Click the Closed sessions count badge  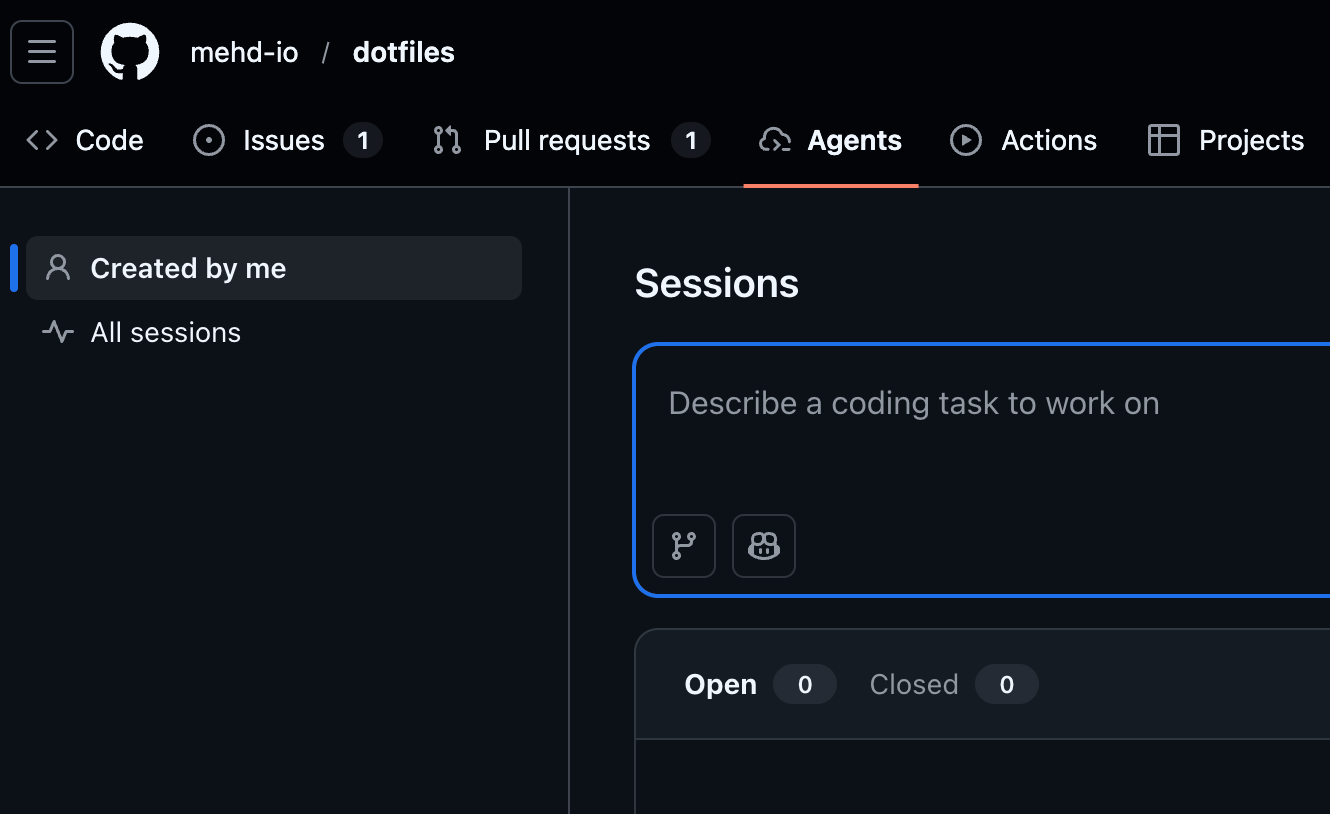(1007, 684)
